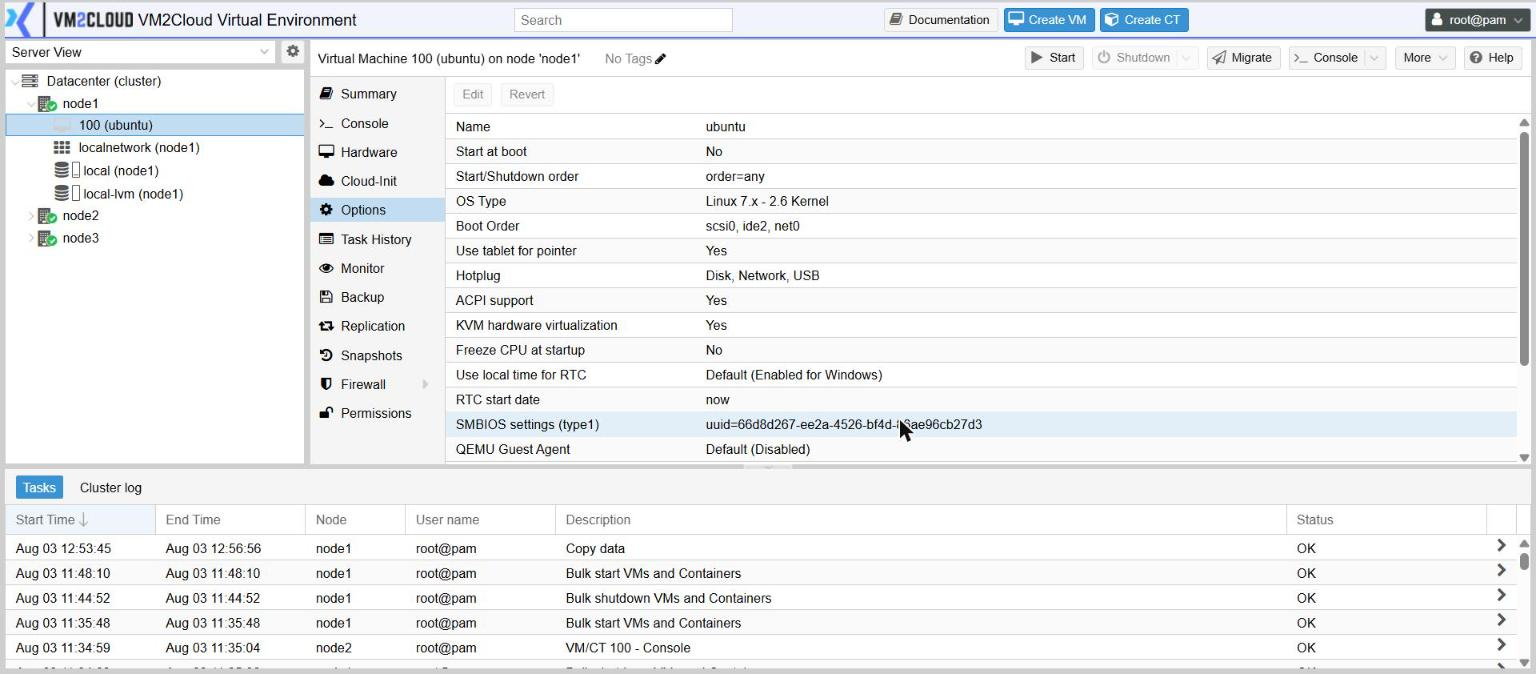Select node2 in the server tree
The image size is (1536, 674).
(x=80, y=216)
